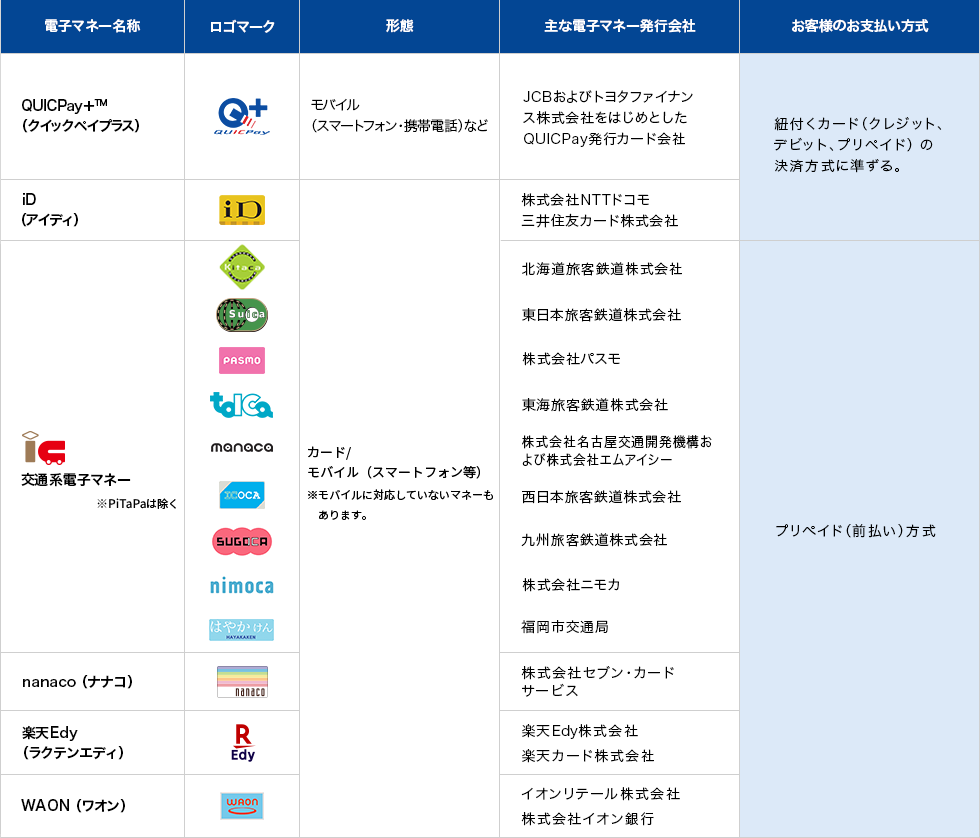The image size is (980, 838).
Task: Click the yellow iD logo
Action: pos(242,210)
